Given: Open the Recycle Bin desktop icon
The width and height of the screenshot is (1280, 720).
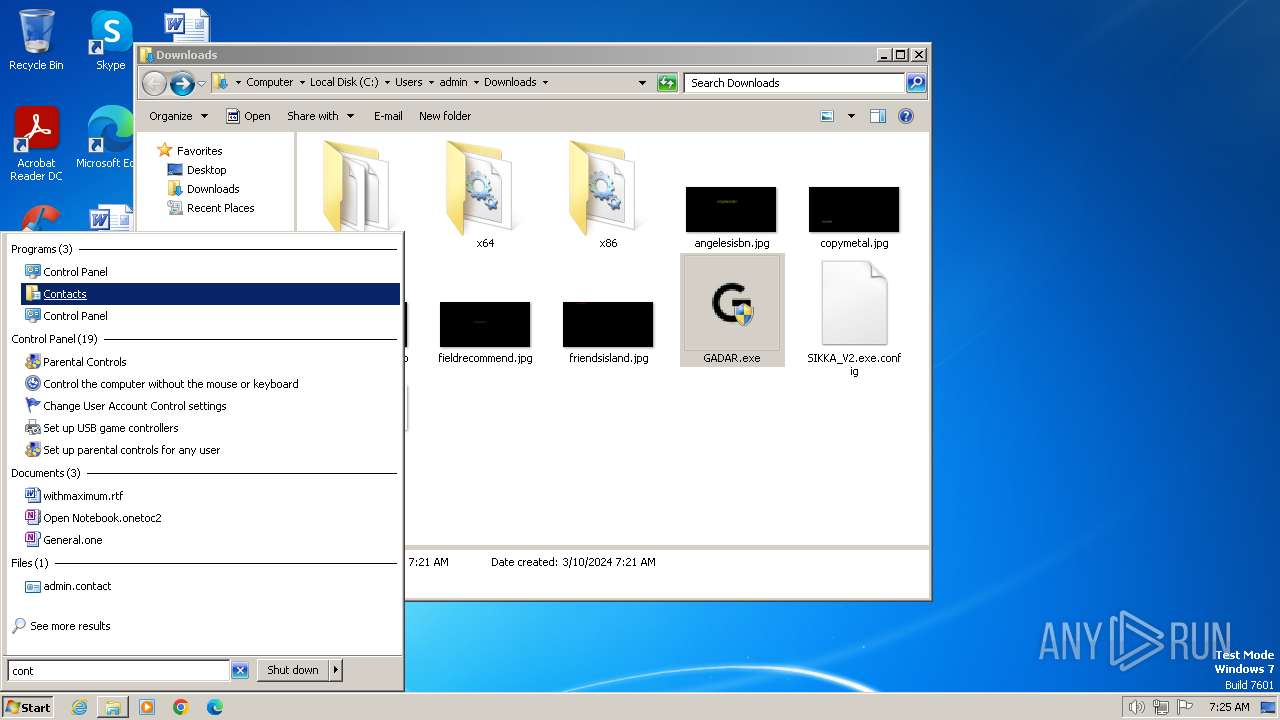Looking at the screenshot, I should pos(36,40).
